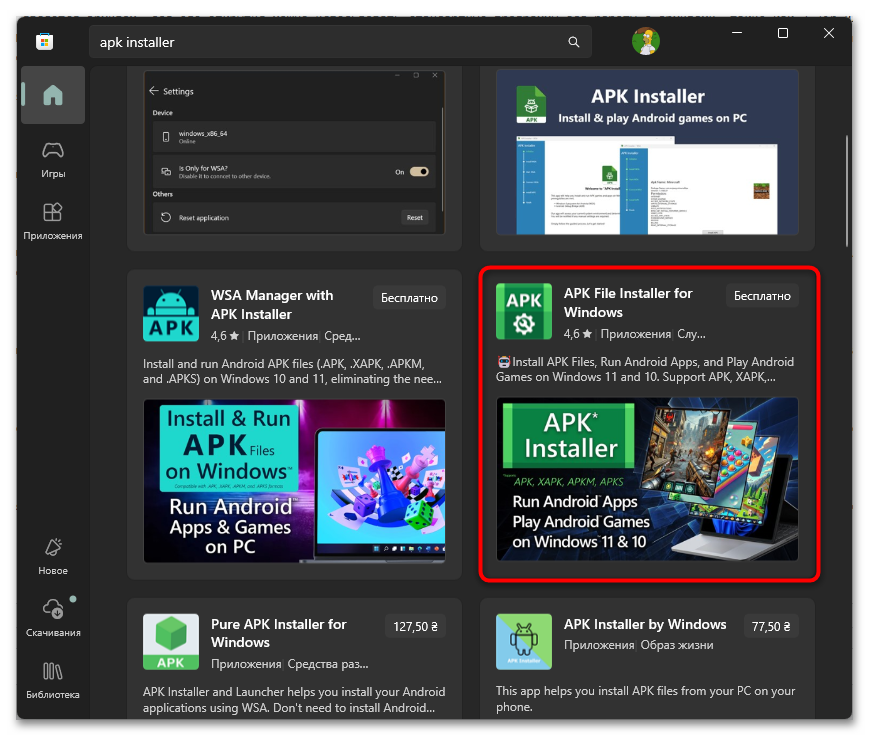This screenshot has height=736, width=869.
Task: Click the WSA Manager description text
Action: [293, 371]
